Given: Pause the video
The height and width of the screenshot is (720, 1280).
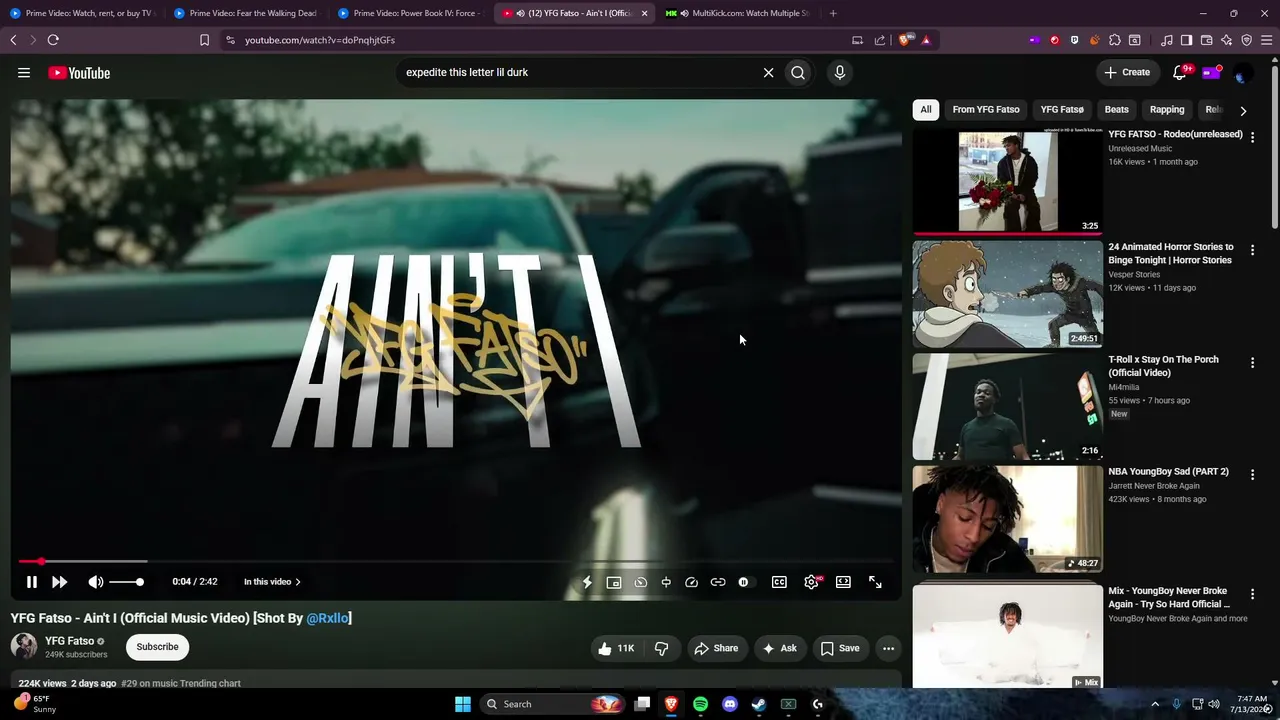Looking at the screenshot, I should point(32,582).
